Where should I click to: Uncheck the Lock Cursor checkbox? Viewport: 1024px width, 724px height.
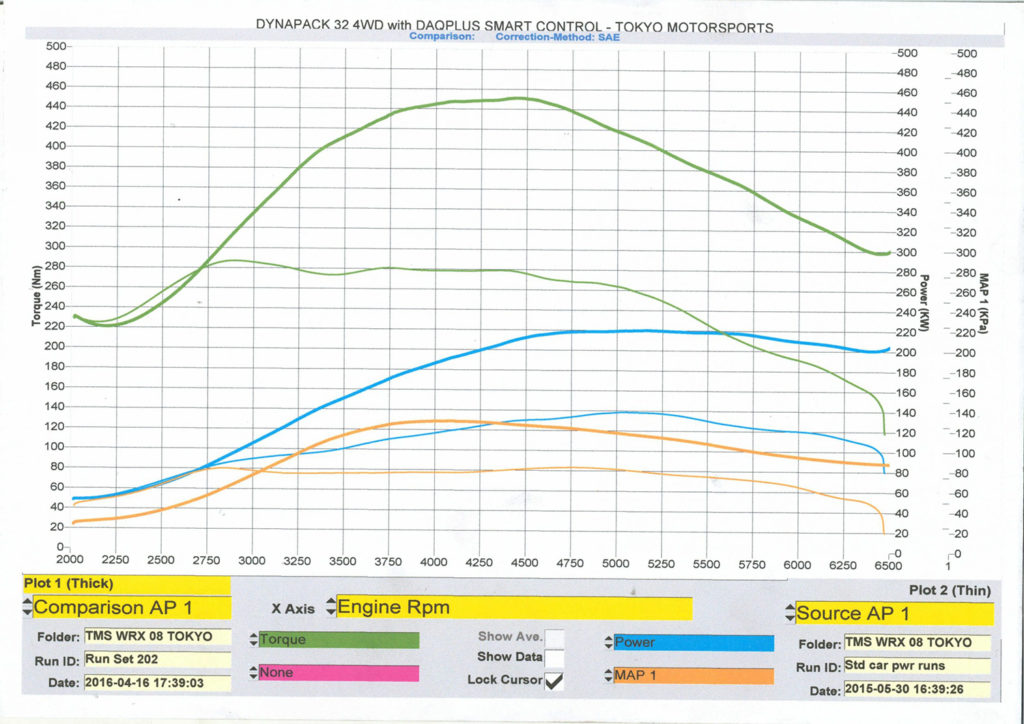(x=552, y=680)
